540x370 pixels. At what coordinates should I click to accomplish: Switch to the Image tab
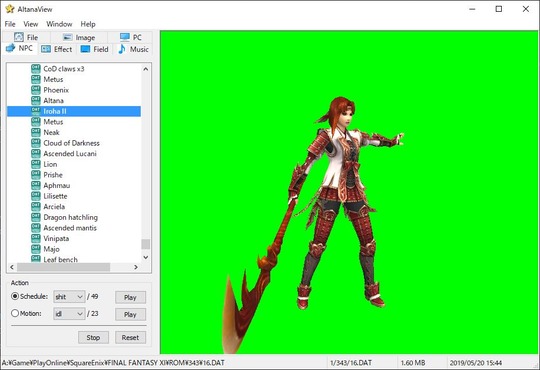click(x=79, y=37)
